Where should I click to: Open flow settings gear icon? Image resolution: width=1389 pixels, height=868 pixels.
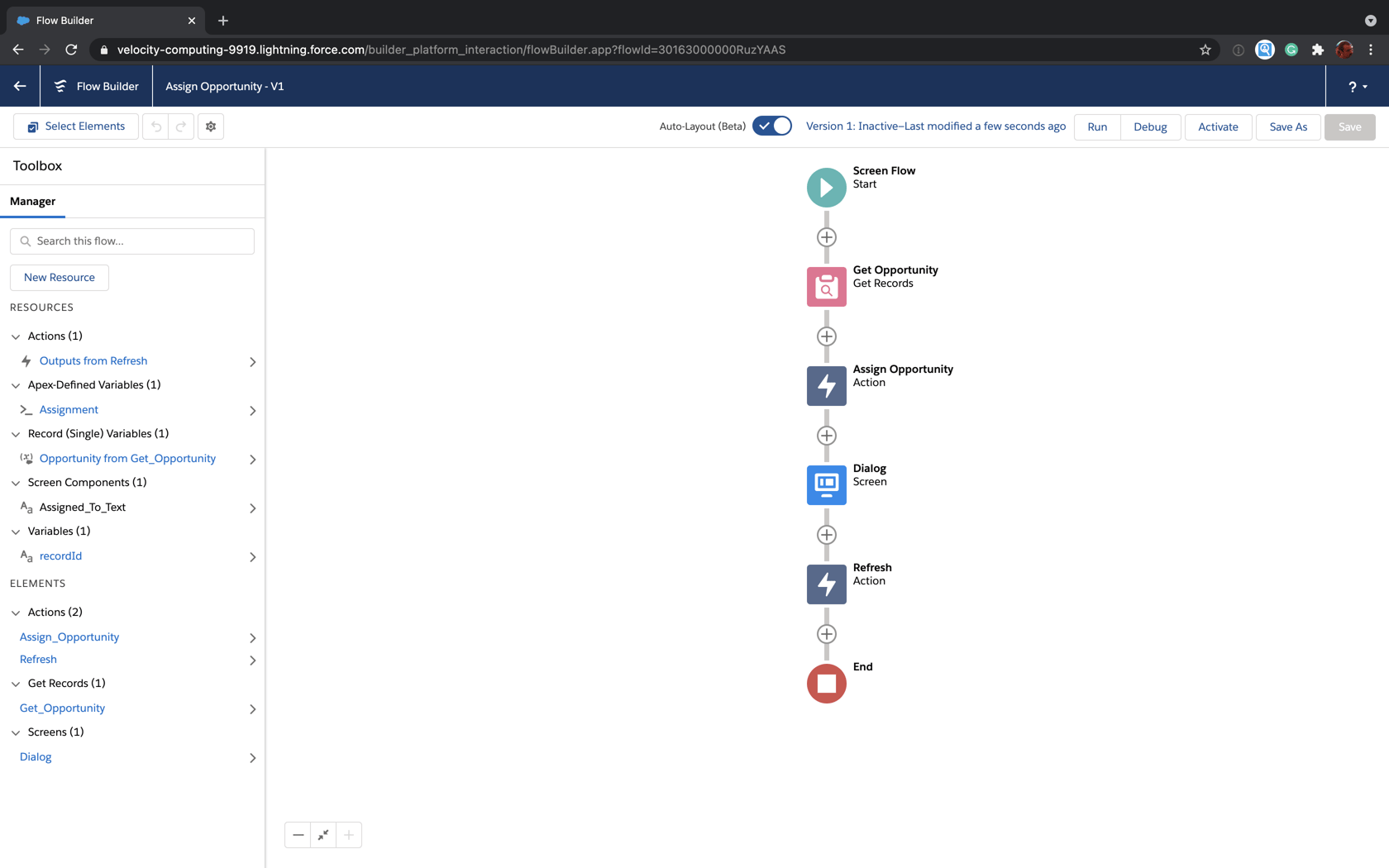tap(211, 126)
